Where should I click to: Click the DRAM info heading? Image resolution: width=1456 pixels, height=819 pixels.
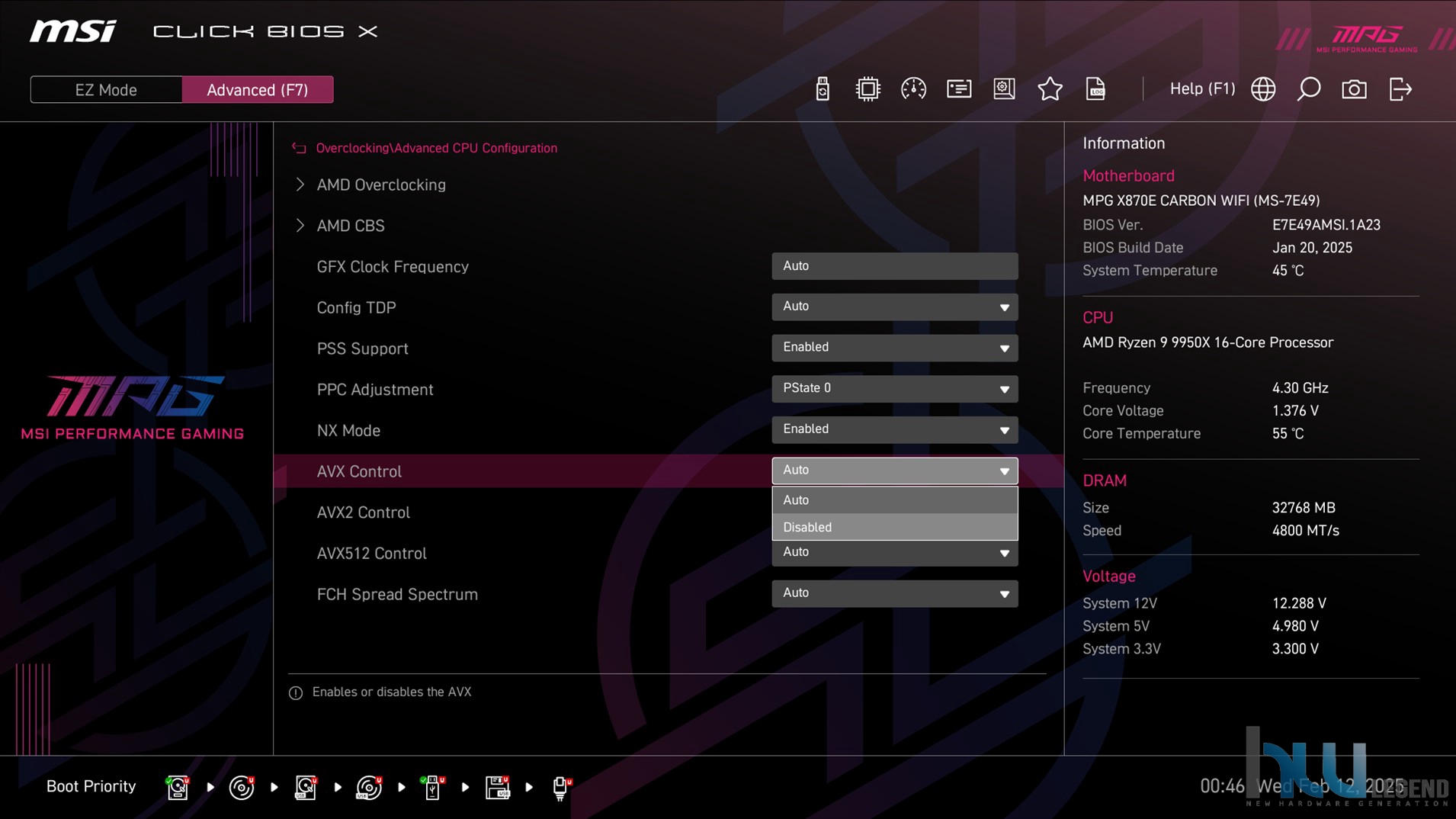click(x=1105, y=481)
